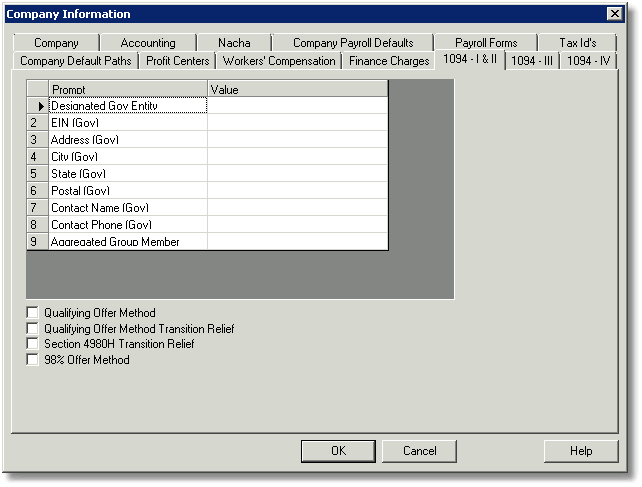642x487 pixels.
Task: Select the Nacha tab
Action: pos(234,43)
